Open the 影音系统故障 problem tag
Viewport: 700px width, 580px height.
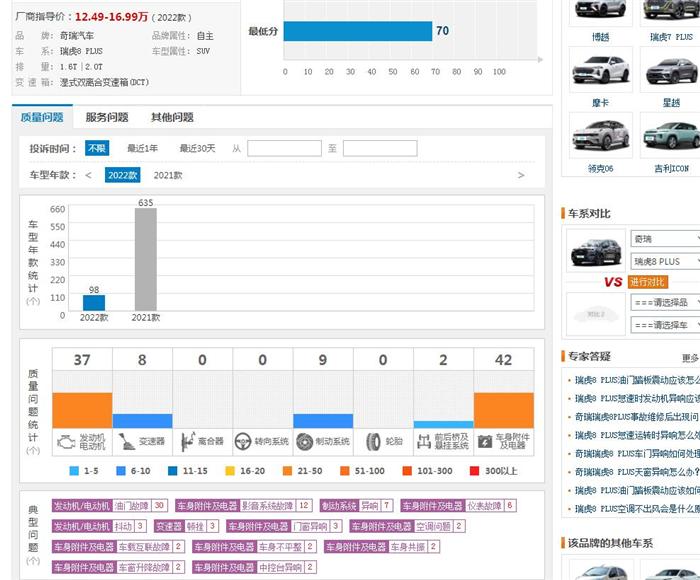pos(243,505)
